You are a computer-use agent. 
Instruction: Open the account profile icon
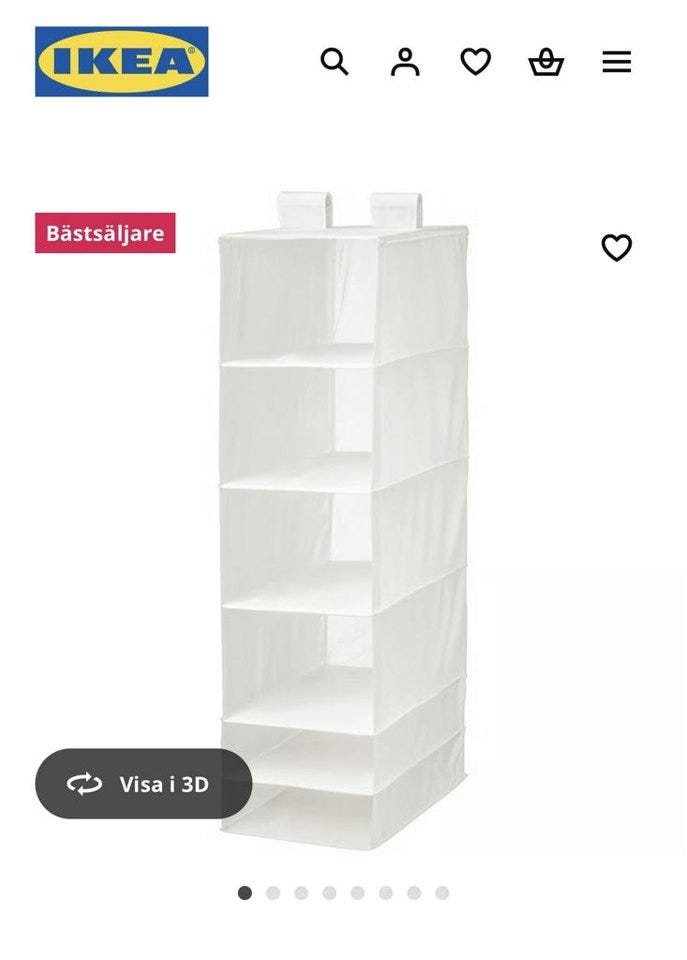point(405,62)
